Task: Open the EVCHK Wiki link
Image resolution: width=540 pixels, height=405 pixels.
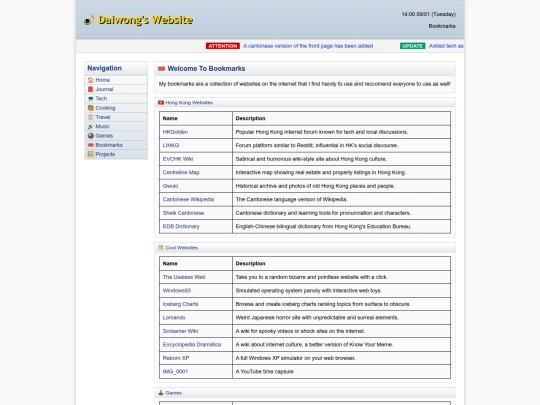Action: 178,159
